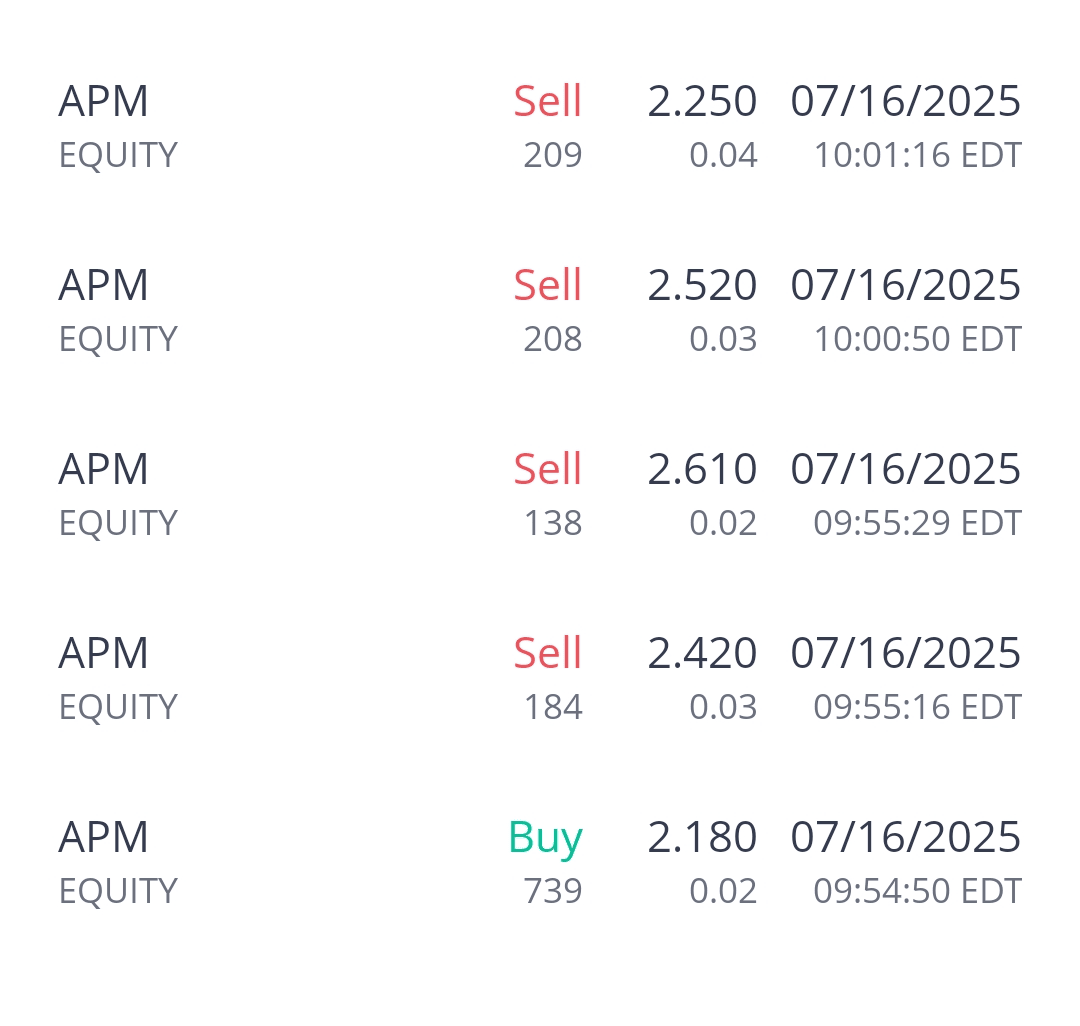Select EQUITY label in the Buy row
The height and width of the screenshot is (1026, 1080).
tap(118, 891)
